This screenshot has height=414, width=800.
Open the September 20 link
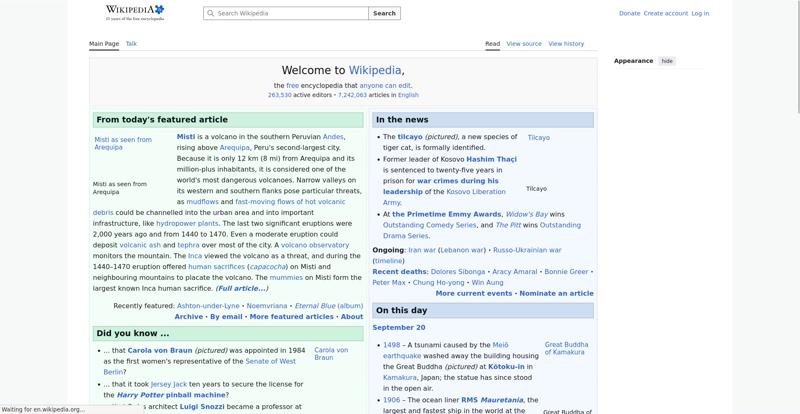tap(398, 328)
